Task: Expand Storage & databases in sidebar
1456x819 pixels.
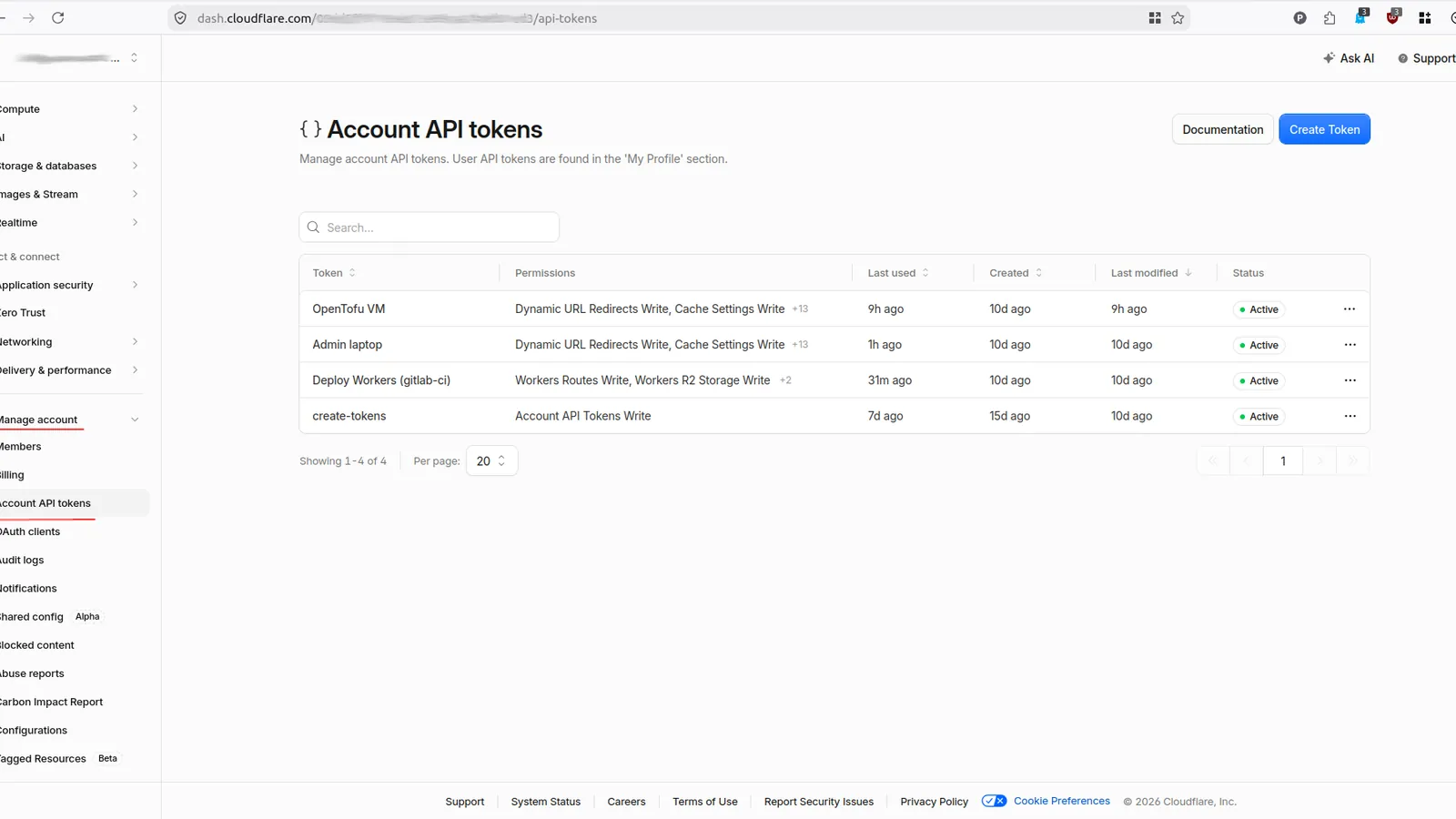Action: tap(135, 166)
